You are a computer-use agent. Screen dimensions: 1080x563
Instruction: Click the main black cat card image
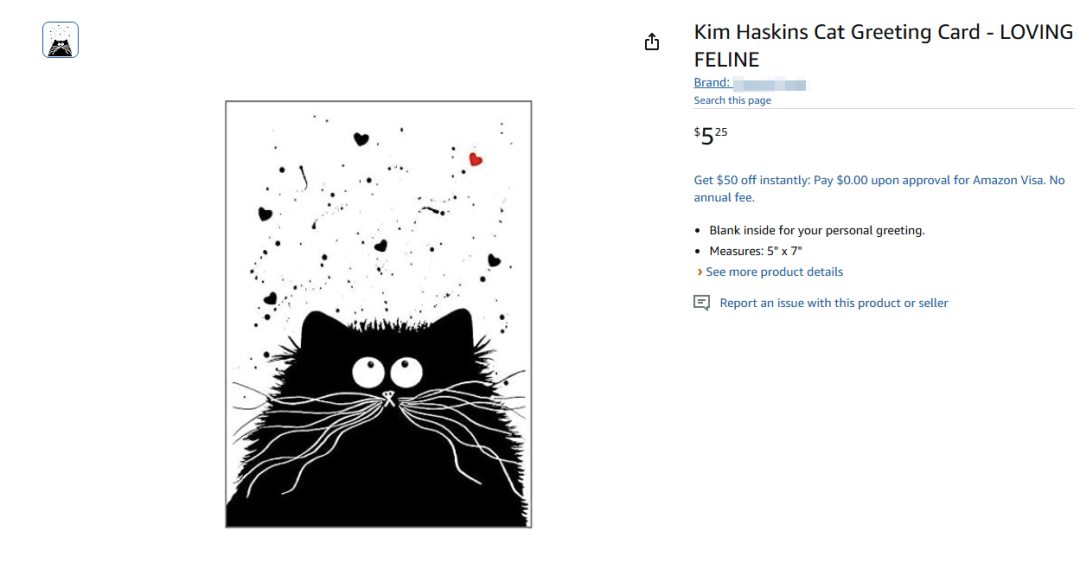pyautogui.click(x=378, y=314)
